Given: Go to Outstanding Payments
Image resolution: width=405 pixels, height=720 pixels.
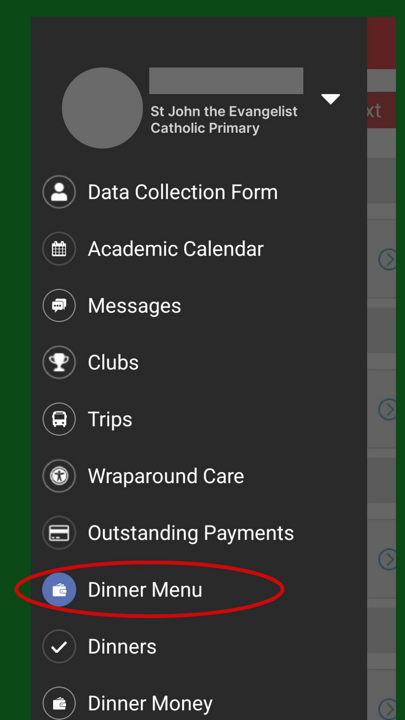Looking at the screenshot, I should pos(199,533).
